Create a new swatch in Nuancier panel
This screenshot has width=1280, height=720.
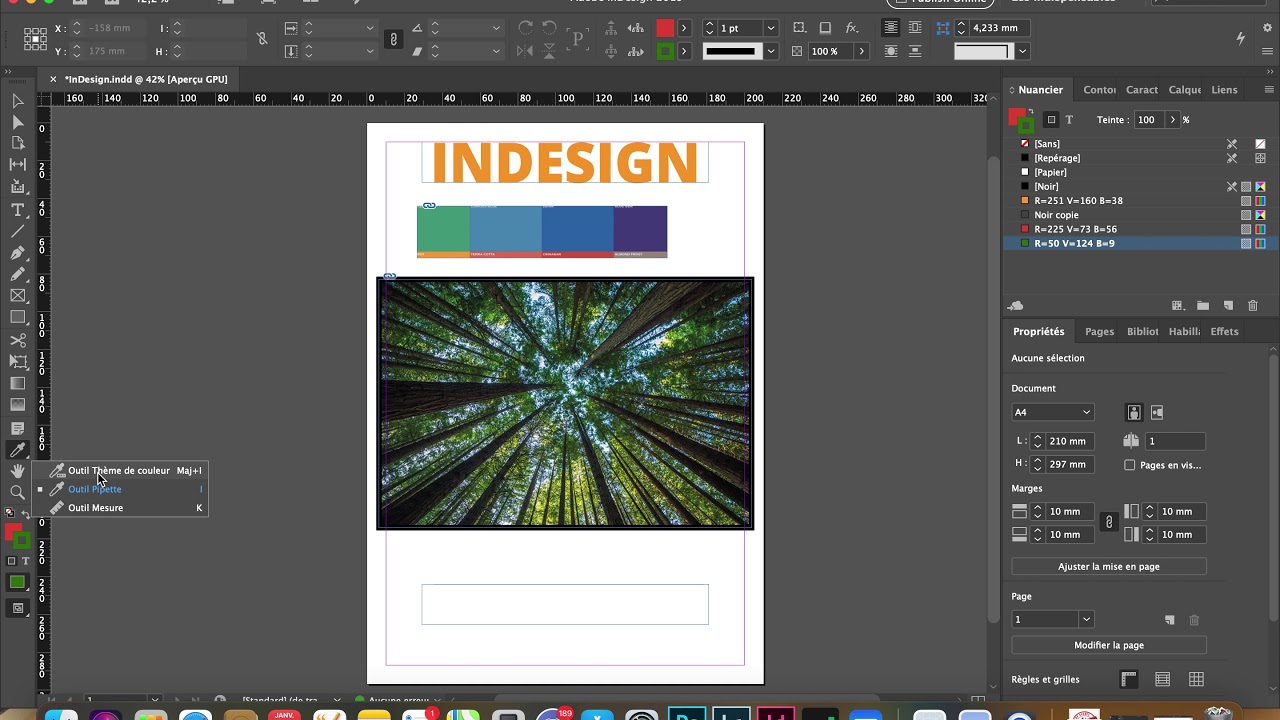[1229, 306]
